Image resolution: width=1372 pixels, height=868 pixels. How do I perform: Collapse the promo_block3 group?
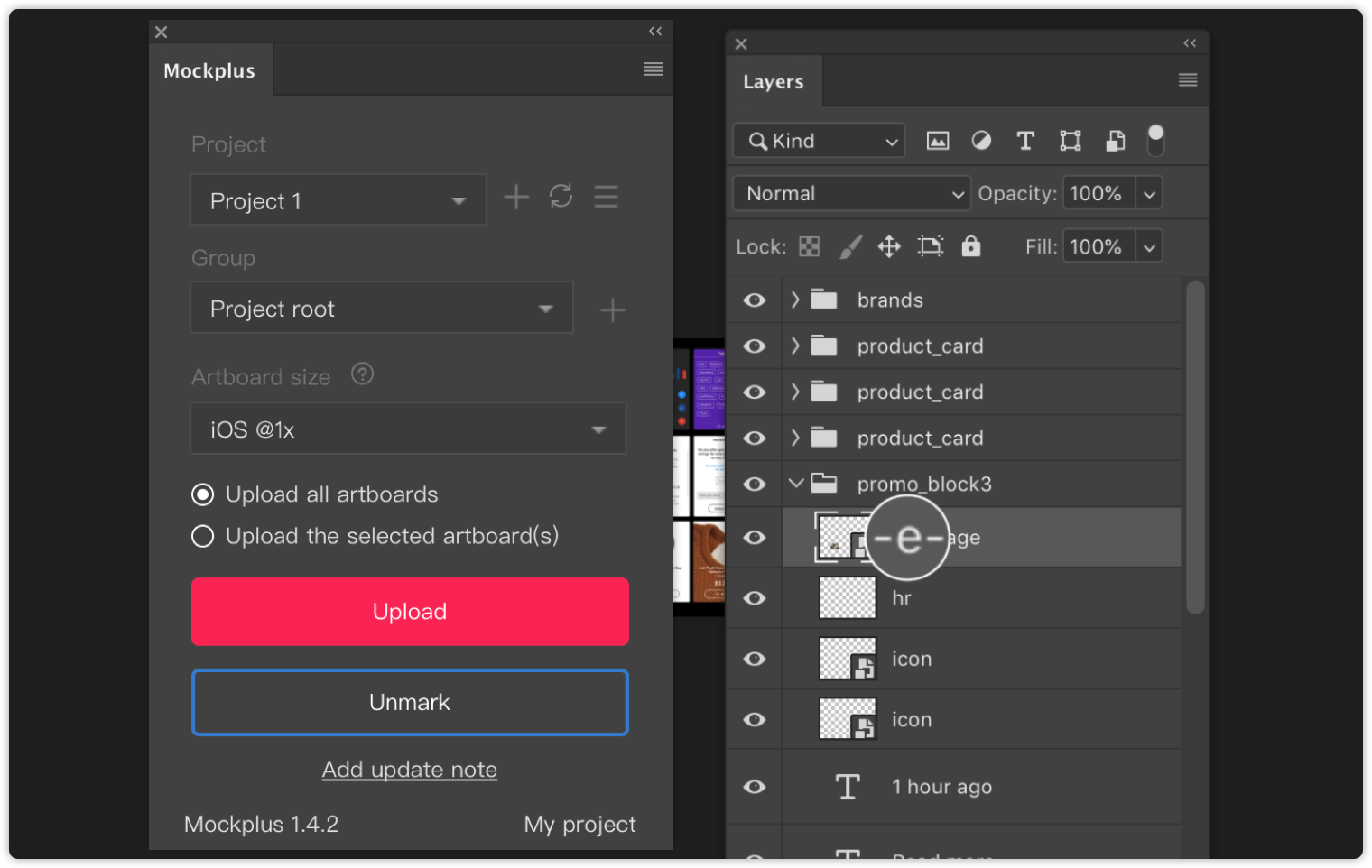click(x=795, y=484)
